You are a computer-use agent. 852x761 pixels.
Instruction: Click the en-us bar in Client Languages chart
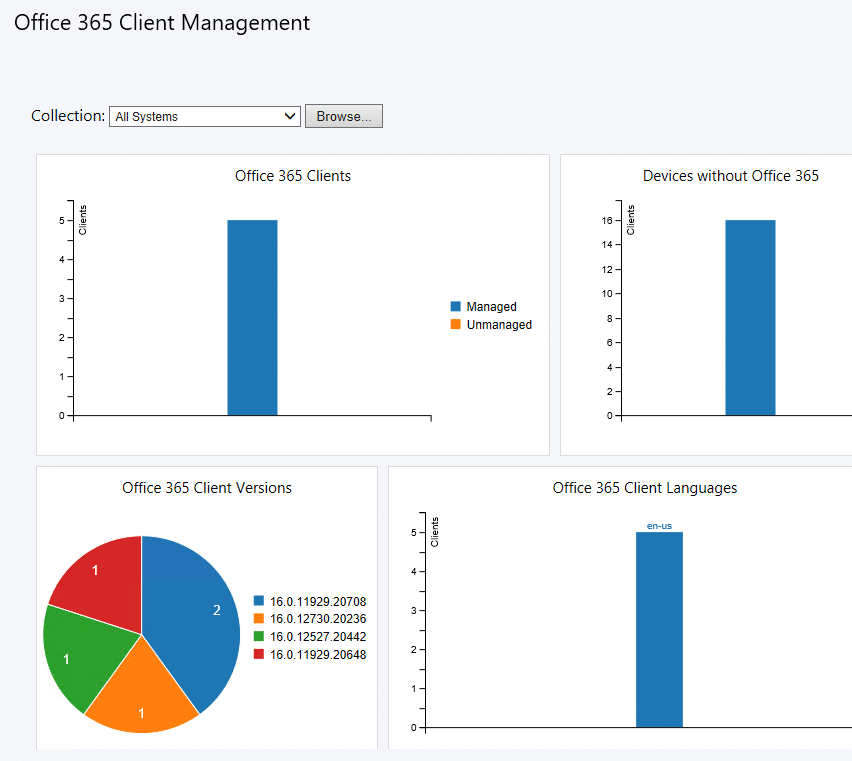click(x=659, y=630)
